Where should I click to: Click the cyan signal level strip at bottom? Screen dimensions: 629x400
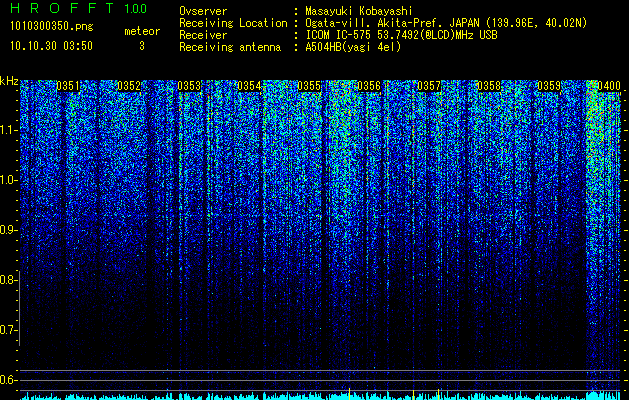[x=320, y=396]
